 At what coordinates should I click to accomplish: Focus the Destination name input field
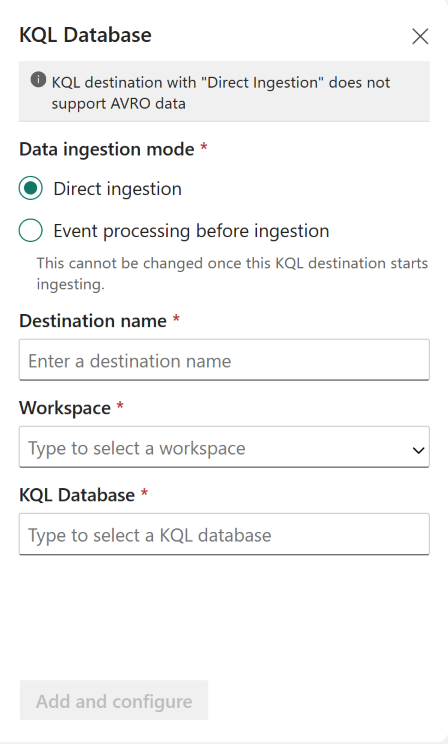[224, 360]
